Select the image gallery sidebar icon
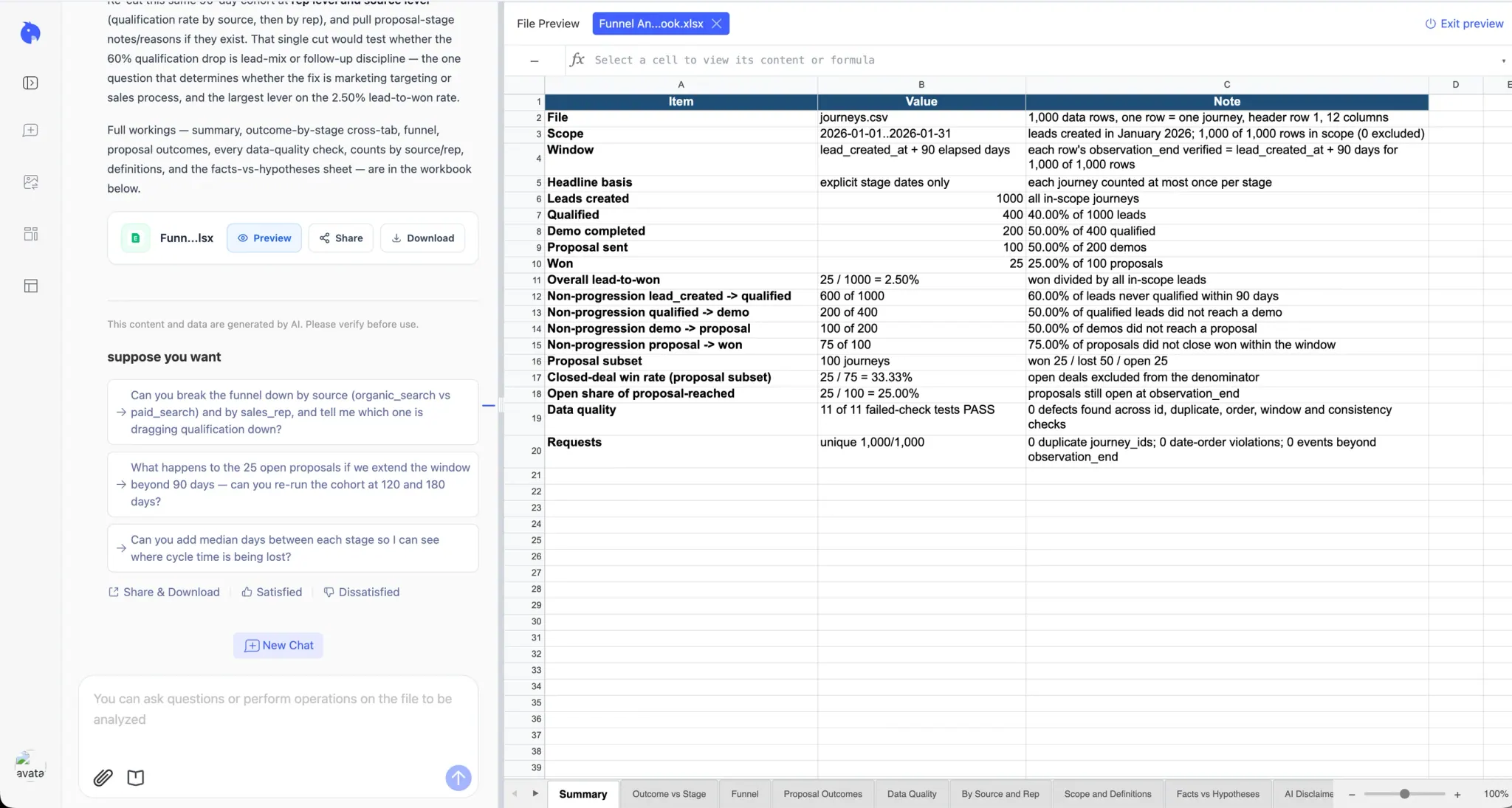This screenshot has width=1512, height=808. 30,182
